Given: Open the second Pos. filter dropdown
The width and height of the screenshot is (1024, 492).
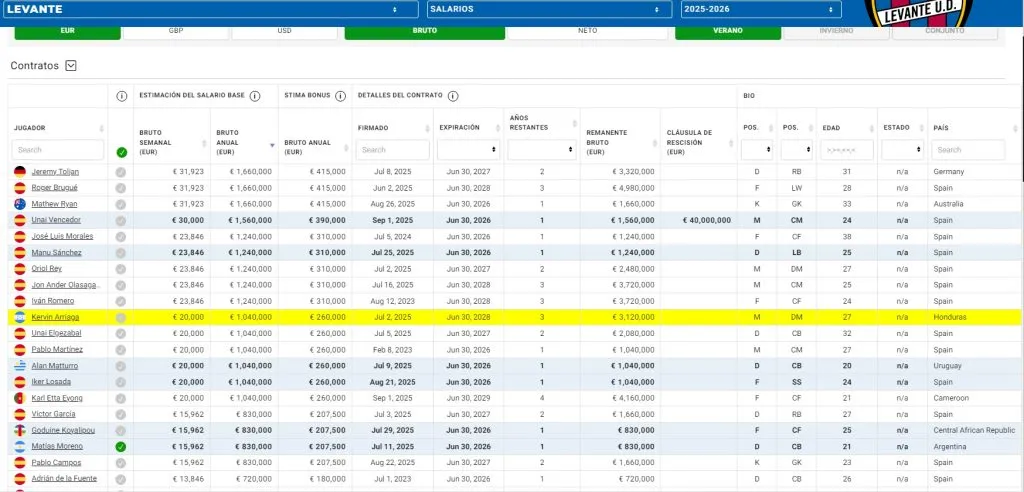Looking at the screenshot, I should pyautogui.click(x=796, y=150).
